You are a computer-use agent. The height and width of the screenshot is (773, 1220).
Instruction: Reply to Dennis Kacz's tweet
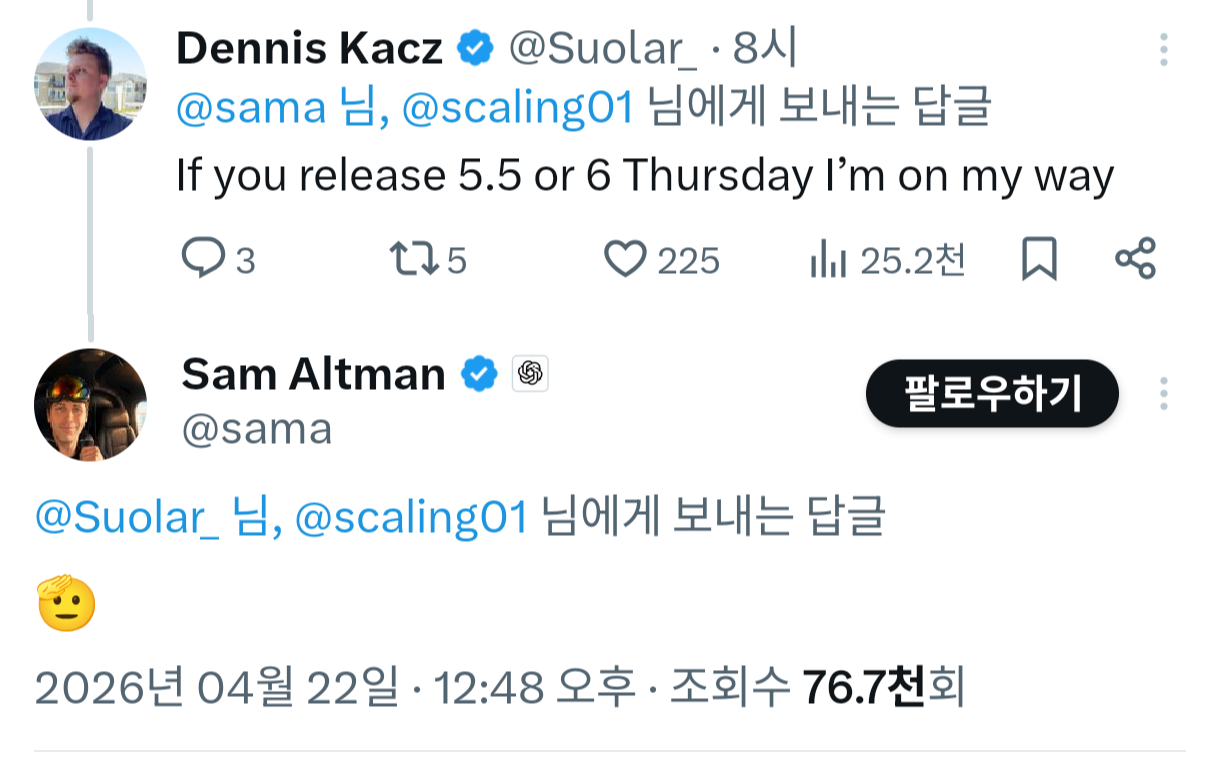203,259
